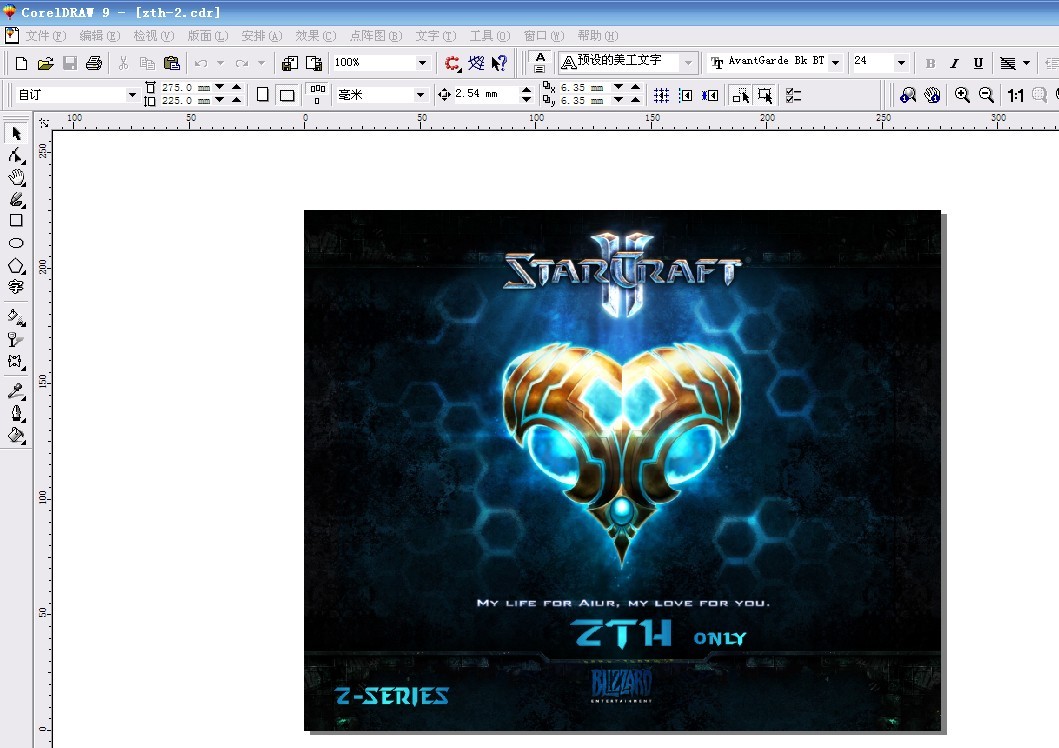Screen dimensions: 1059x748
Task: Select the Eyedropper tool
Action: [16, 391]
